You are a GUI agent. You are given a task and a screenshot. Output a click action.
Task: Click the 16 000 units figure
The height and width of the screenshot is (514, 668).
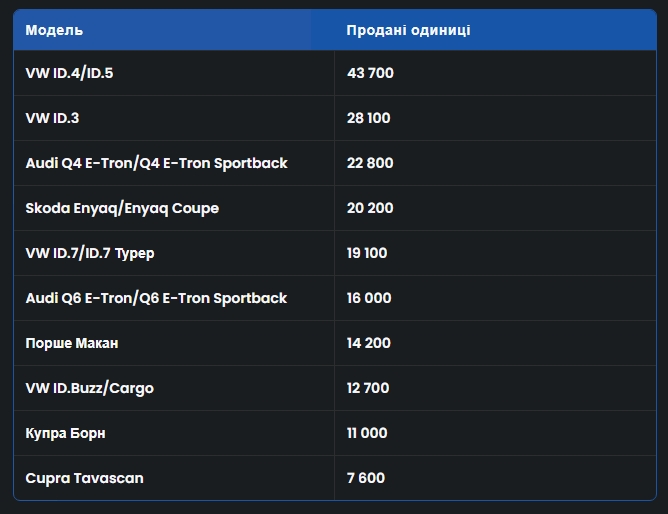click(369, 298)
